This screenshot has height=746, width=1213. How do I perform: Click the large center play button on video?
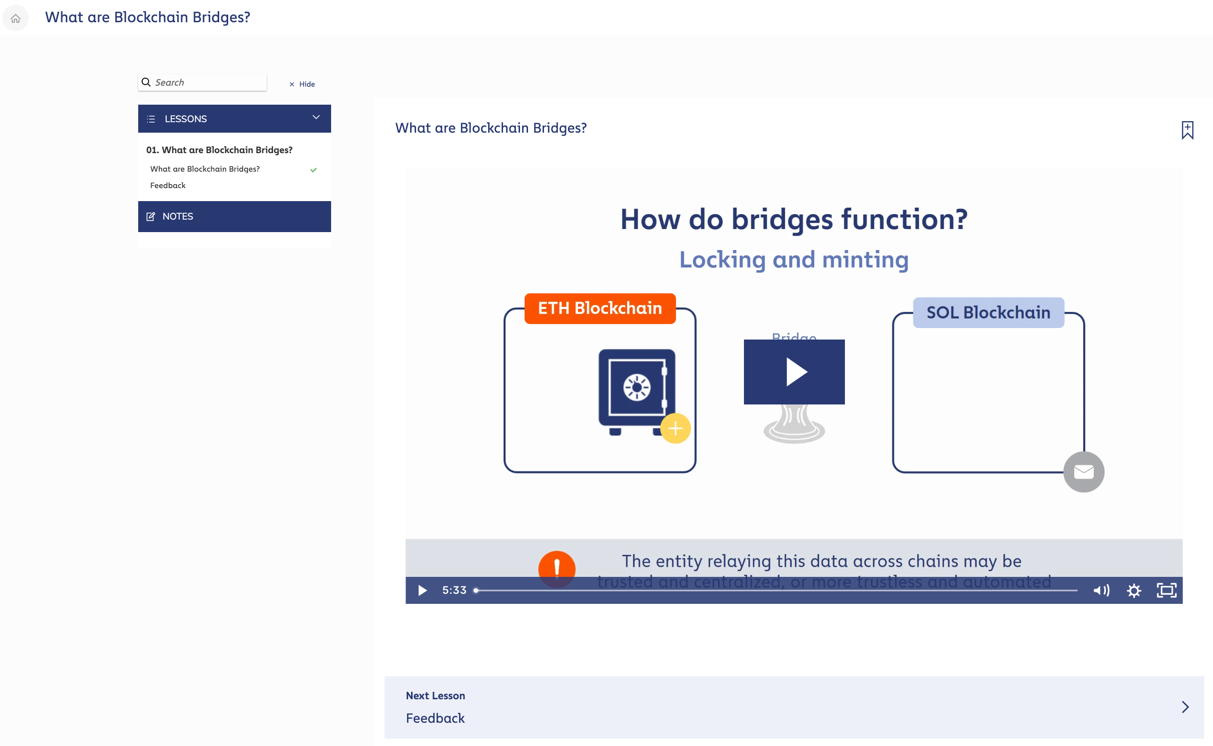(794, 372)
